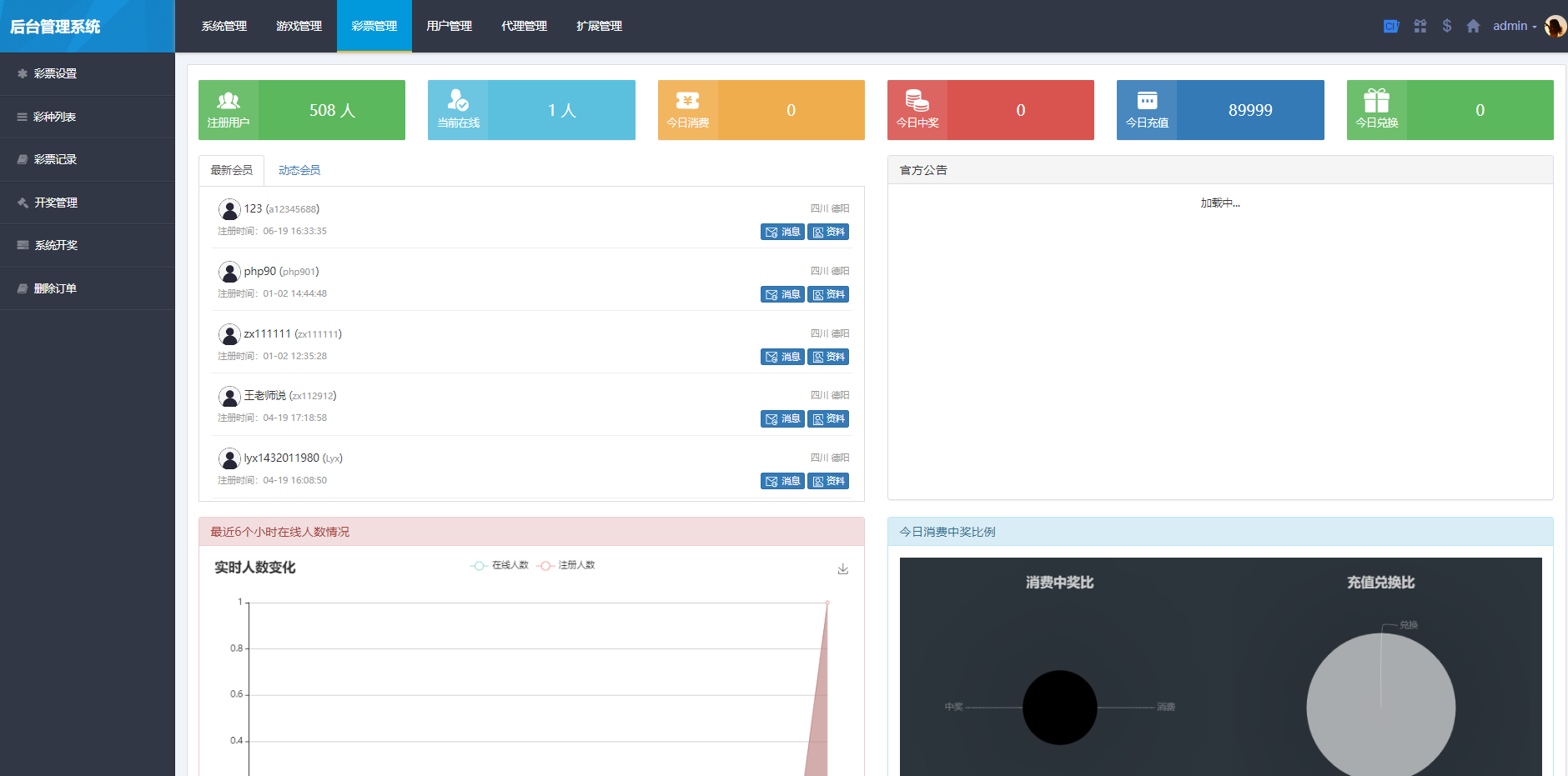Open 开奖管理 from the sidebar
The width and height of the screenshot is (1568, 776).
(x=55, y=203)
